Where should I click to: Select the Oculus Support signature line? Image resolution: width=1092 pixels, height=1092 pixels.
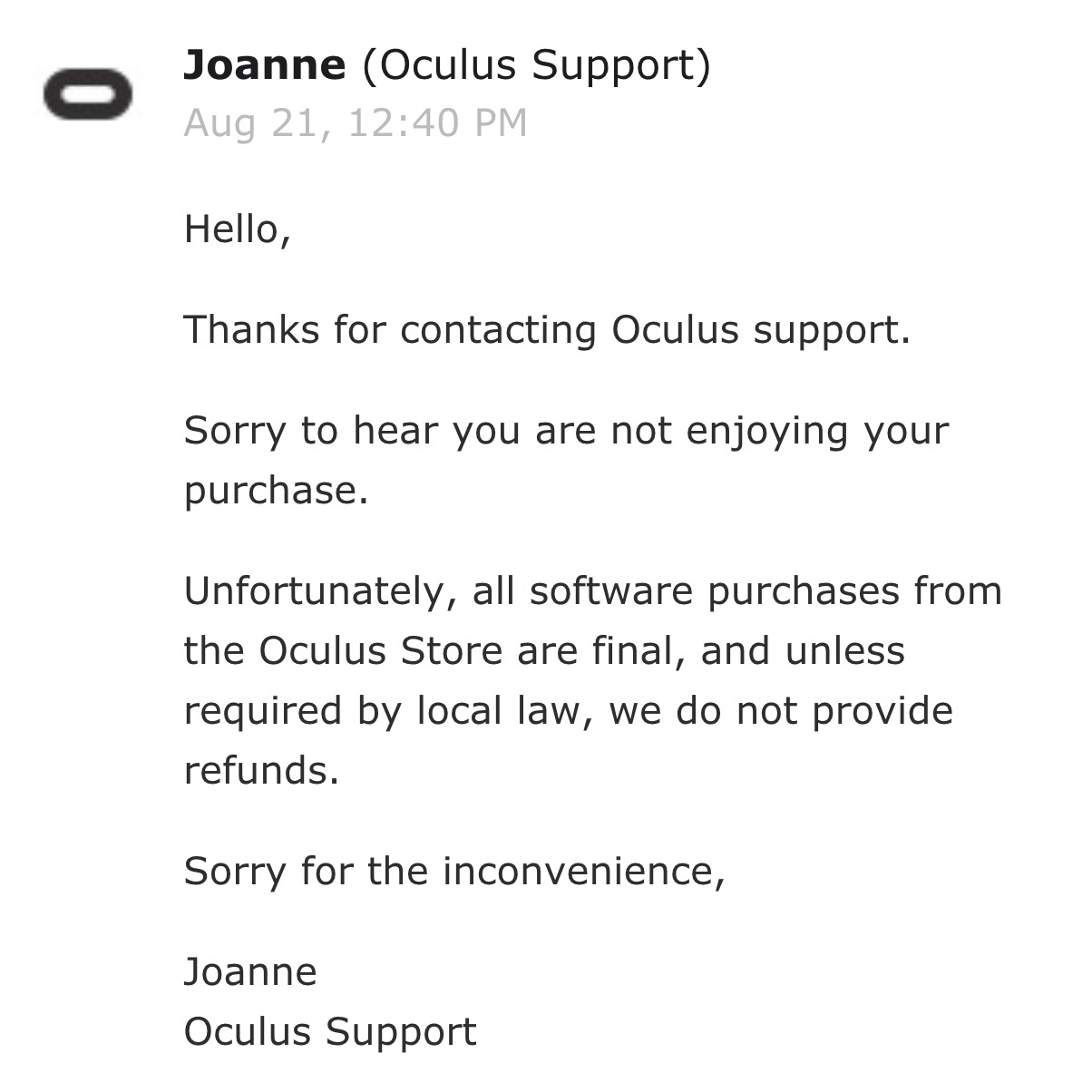[330, 1032]
